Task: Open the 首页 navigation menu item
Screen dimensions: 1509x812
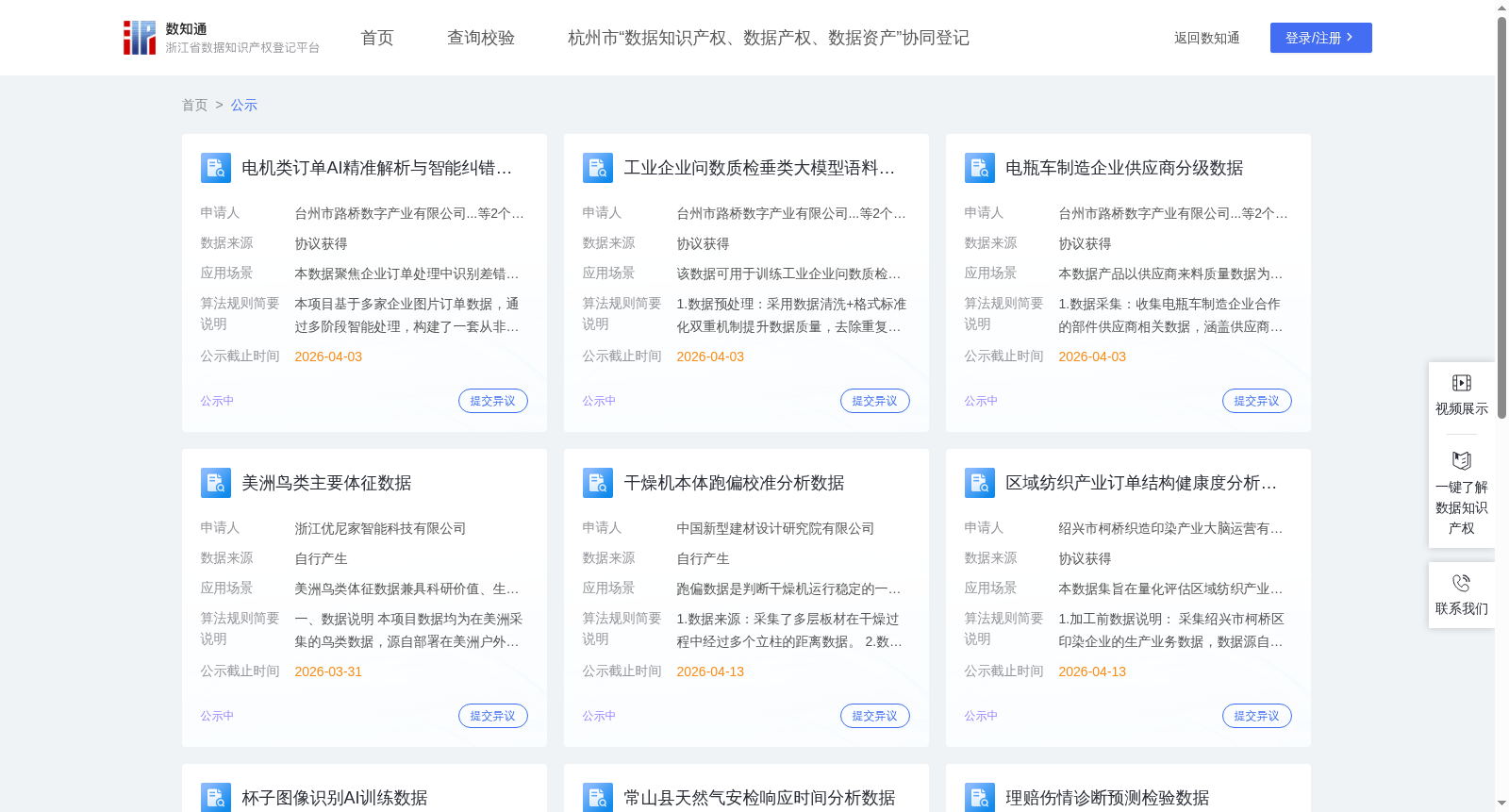Action: [377, 38]
